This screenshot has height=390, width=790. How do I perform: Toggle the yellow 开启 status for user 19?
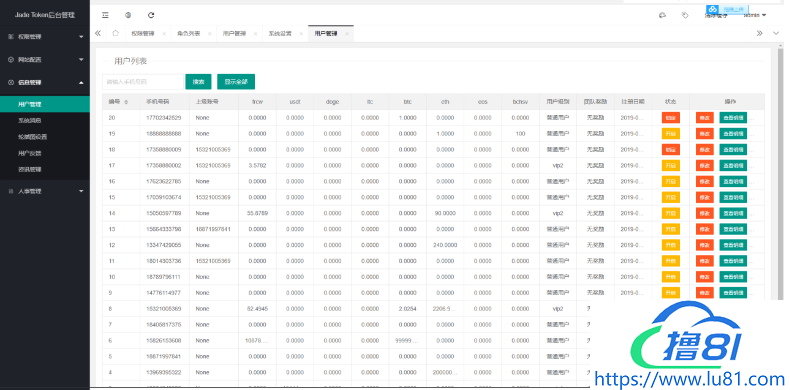point(671,134)
